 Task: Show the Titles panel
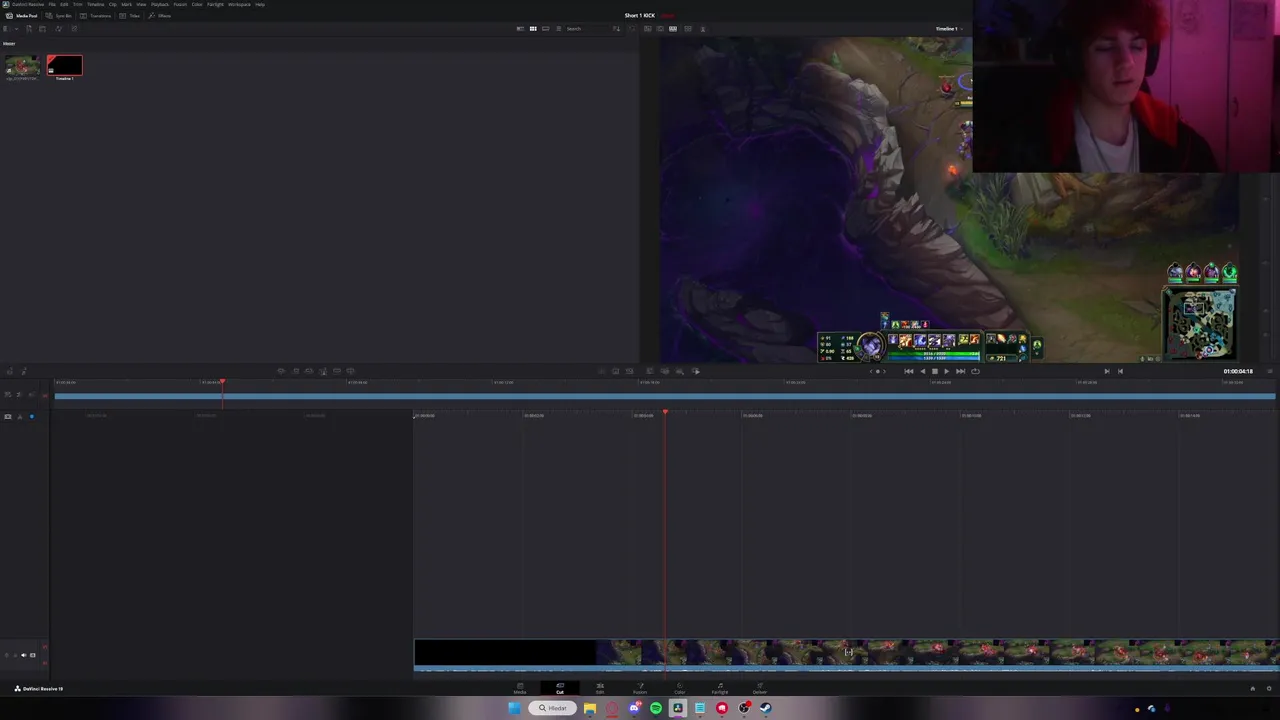pyautogui.click(x=130, y=16)
